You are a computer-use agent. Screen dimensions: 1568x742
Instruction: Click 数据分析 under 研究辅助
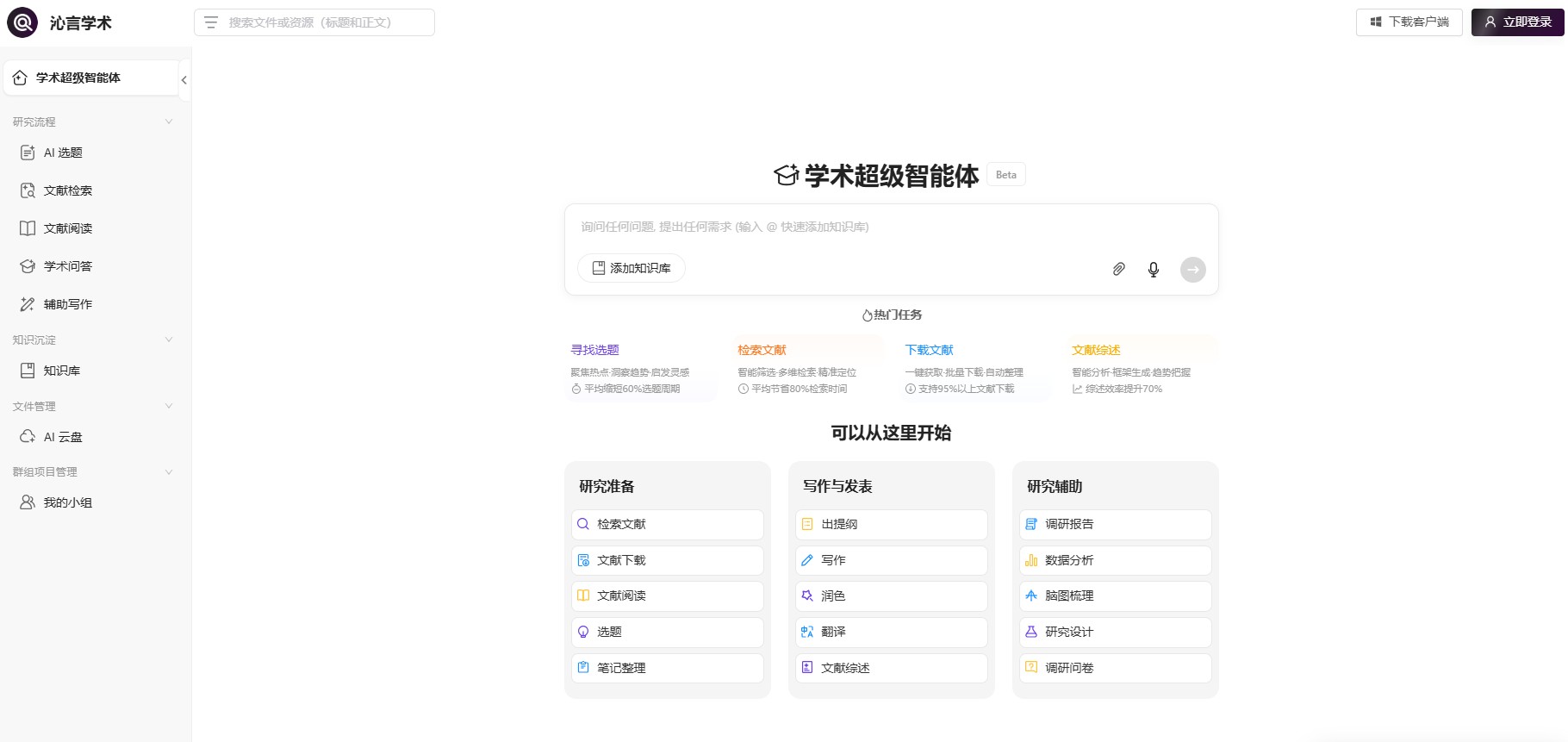click(1116, 560)
